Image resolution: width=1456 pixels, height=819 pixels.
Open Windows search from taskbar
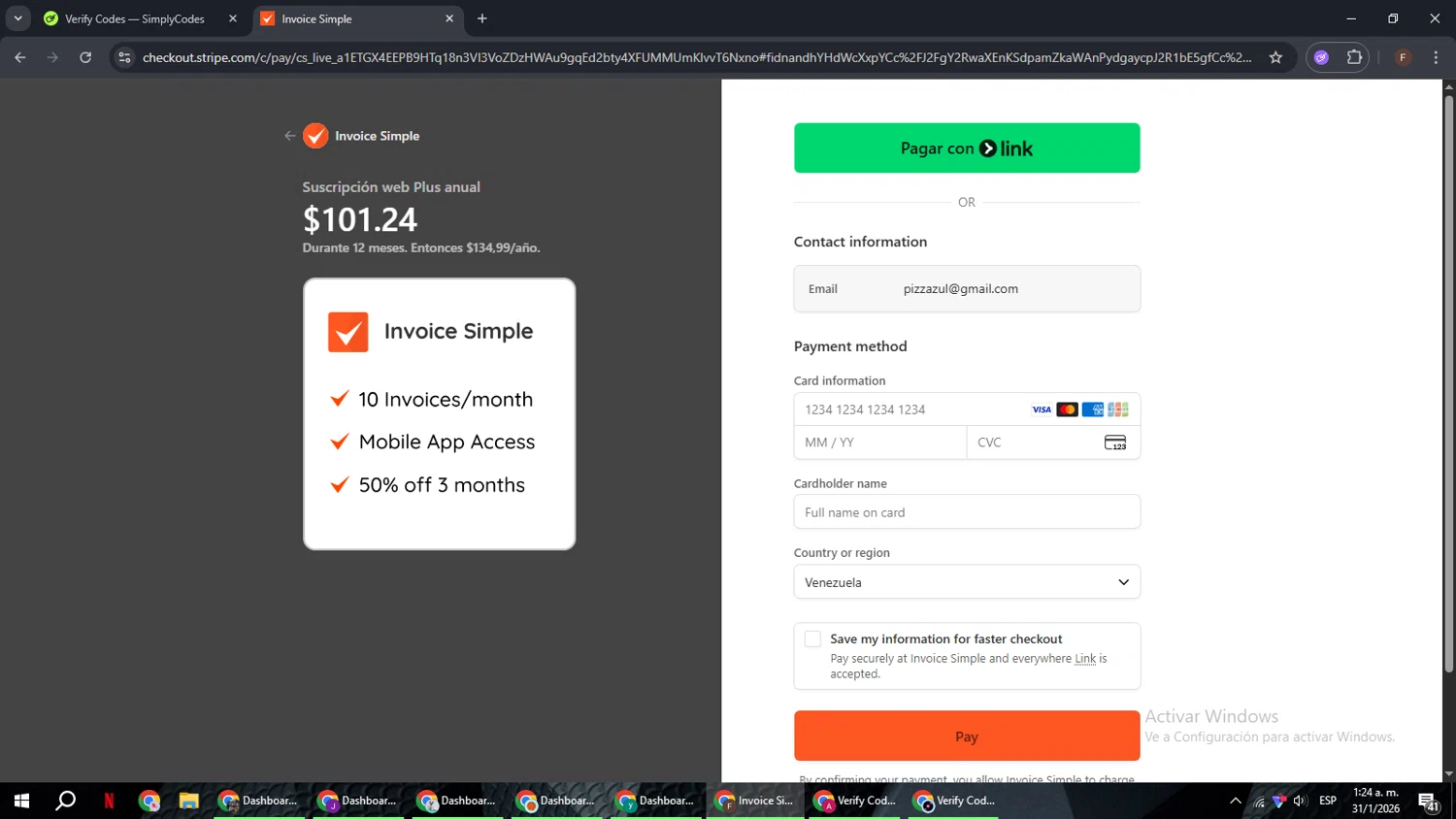[65, 801]
